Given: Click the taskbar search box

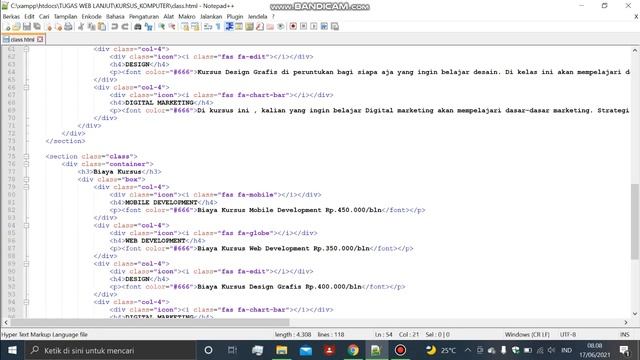Looking at the screenshot, I should (x=110, y=350).
